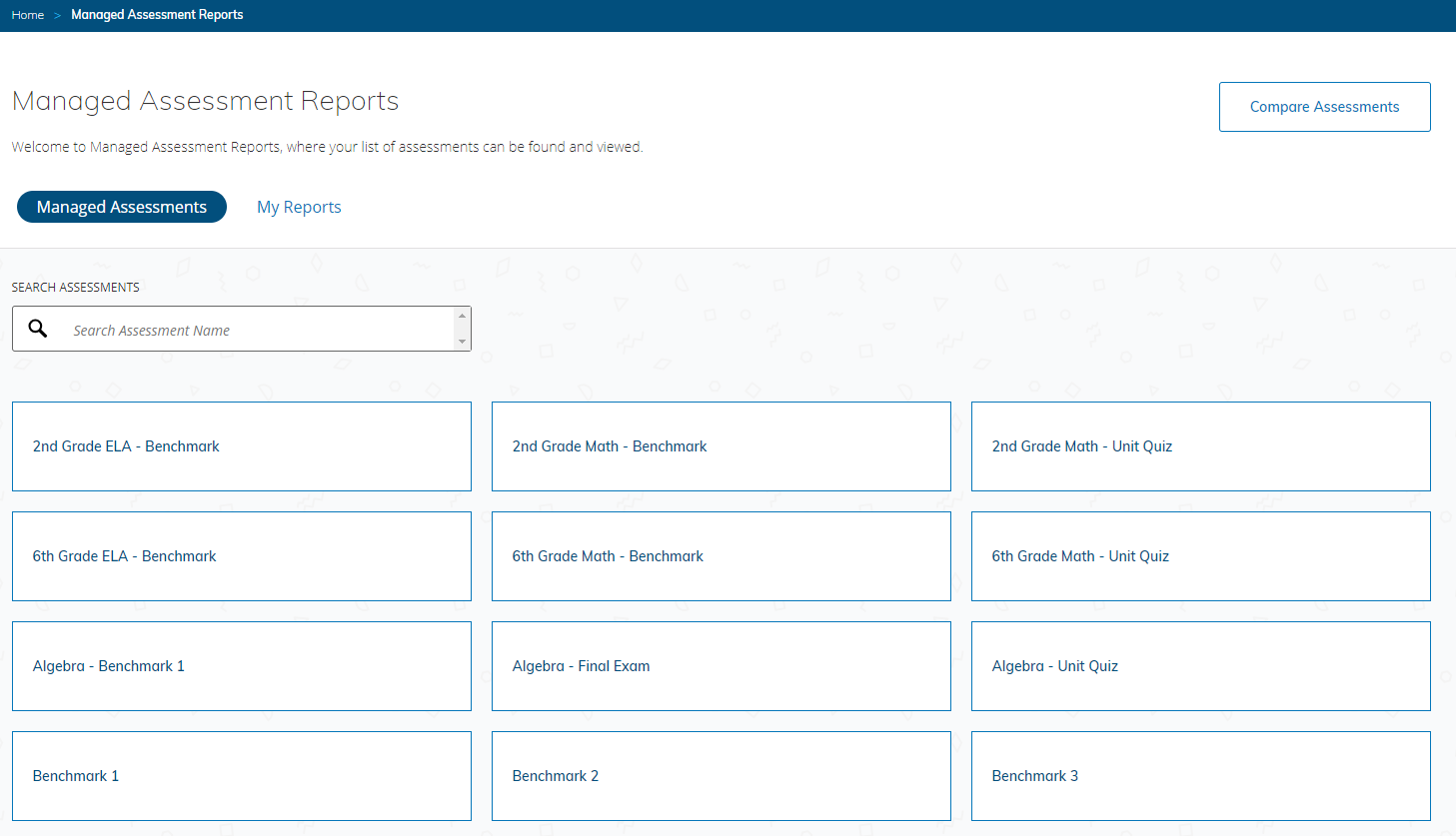Go to Home in the breadcrumb
Image resolution: width=1456 pixels, height=836 pixels.
28,15
